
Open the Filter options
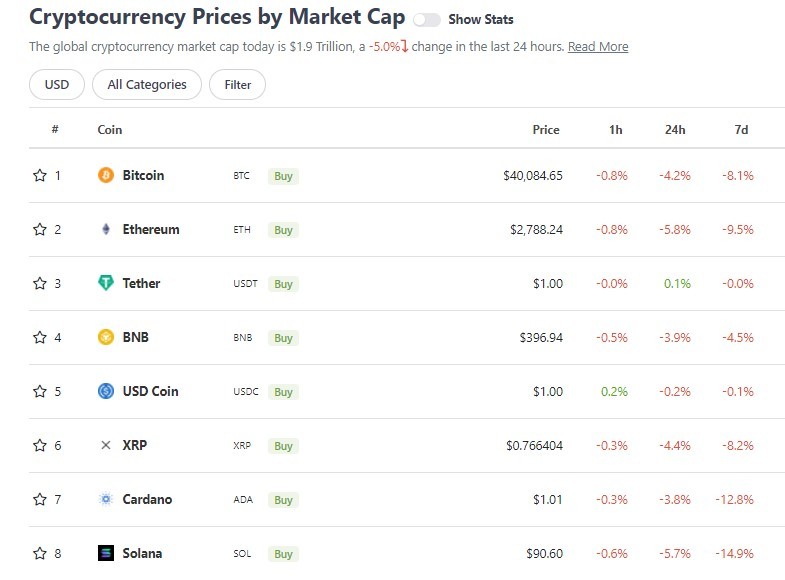coord(238,85)
